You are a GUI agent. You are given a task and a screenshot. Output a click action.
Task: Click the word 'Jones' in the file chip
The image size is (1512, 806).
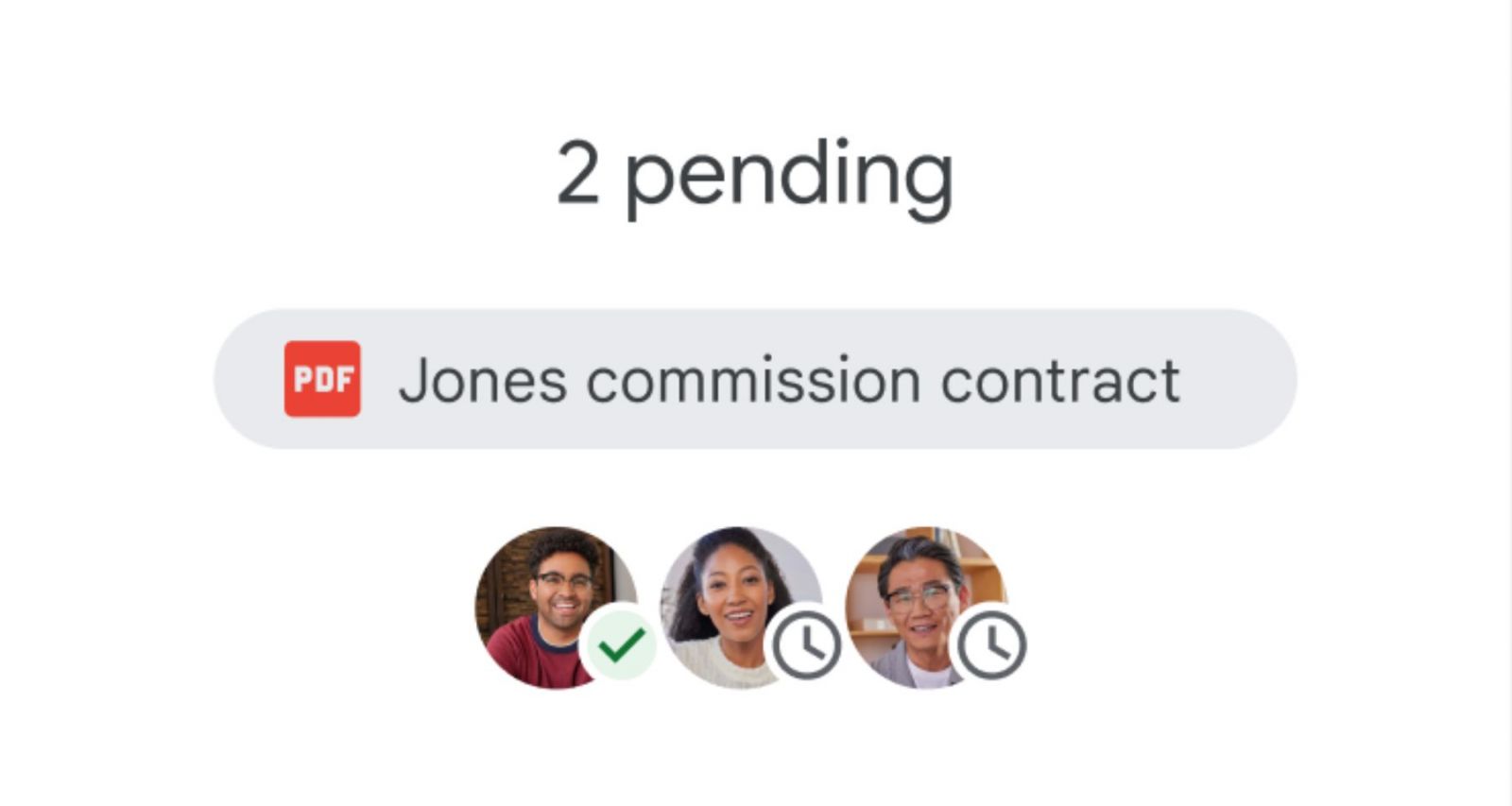point(483,380)
